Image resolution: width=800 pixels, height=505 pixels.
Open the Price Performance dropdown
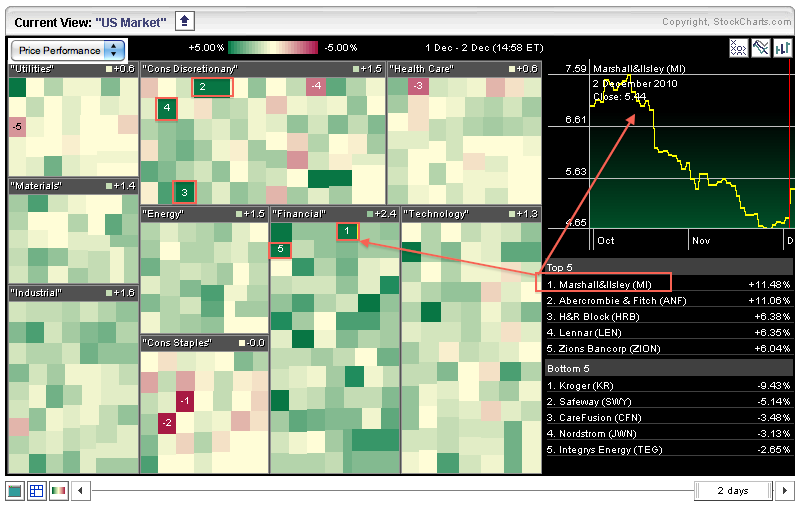68,50
